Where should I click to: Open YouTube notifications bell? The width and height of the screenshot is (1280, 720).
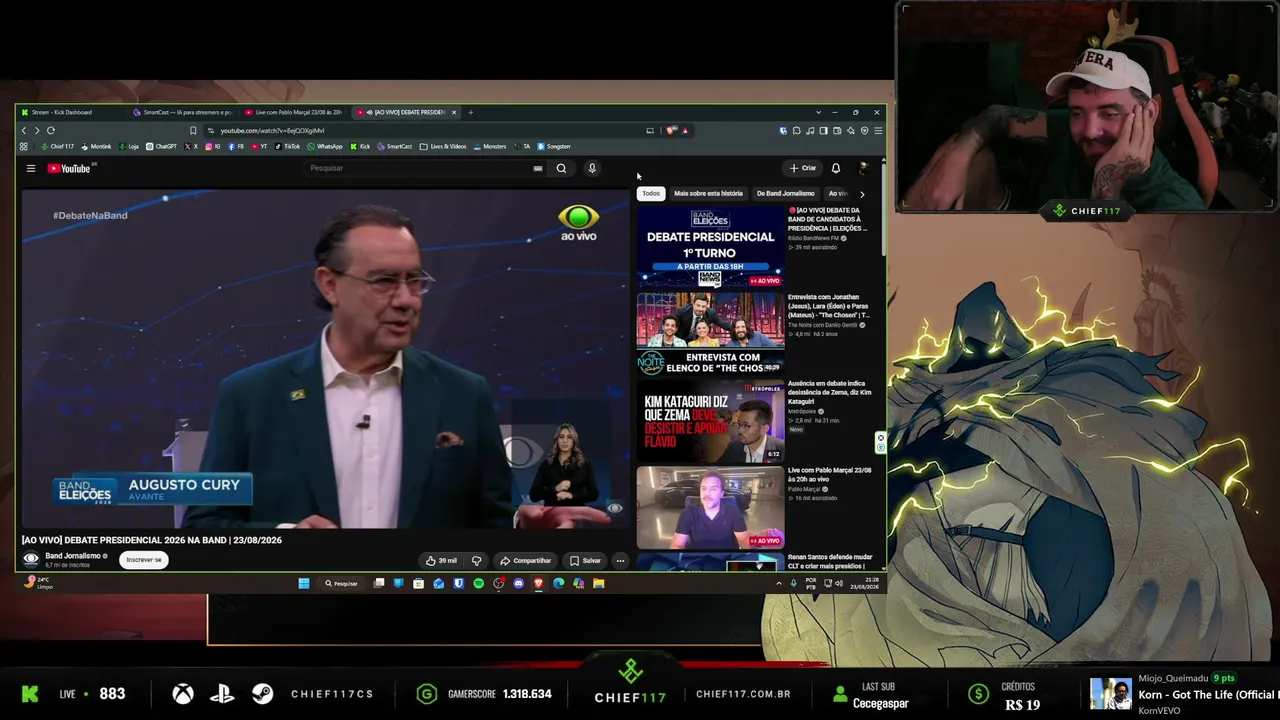[836, 169]
